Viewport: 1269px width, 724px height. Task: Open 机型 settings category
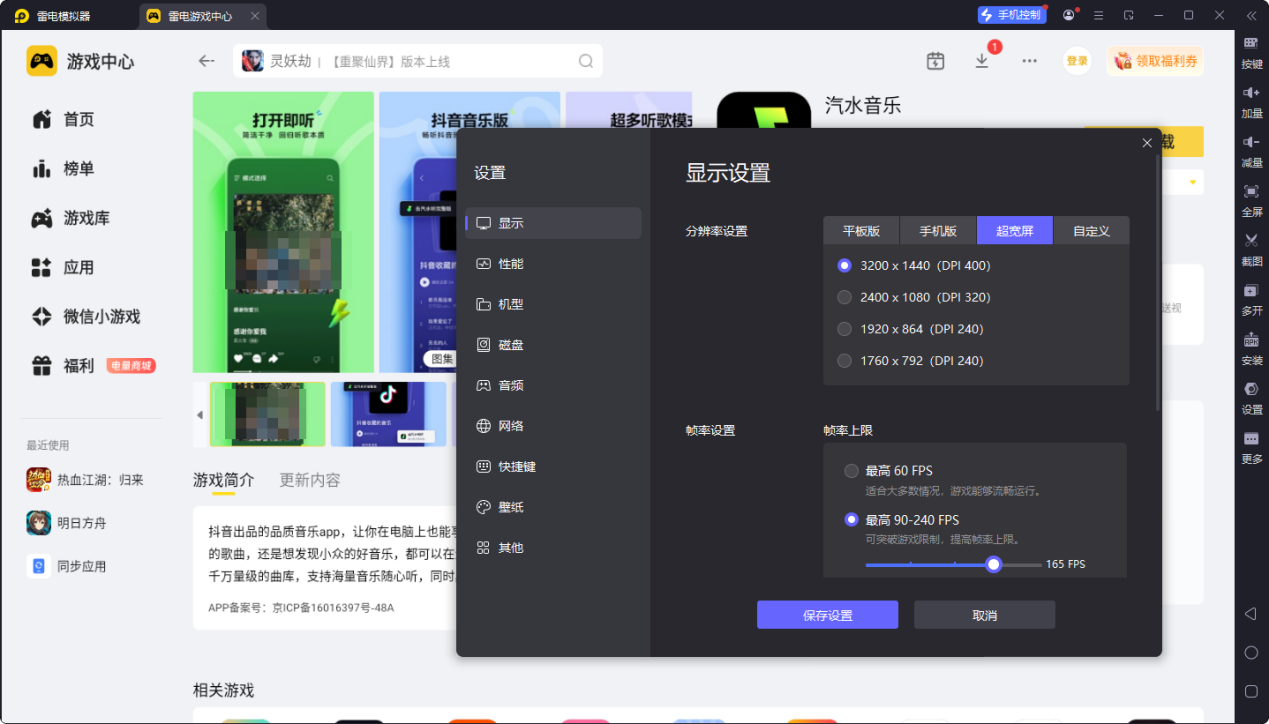point(554,304)
